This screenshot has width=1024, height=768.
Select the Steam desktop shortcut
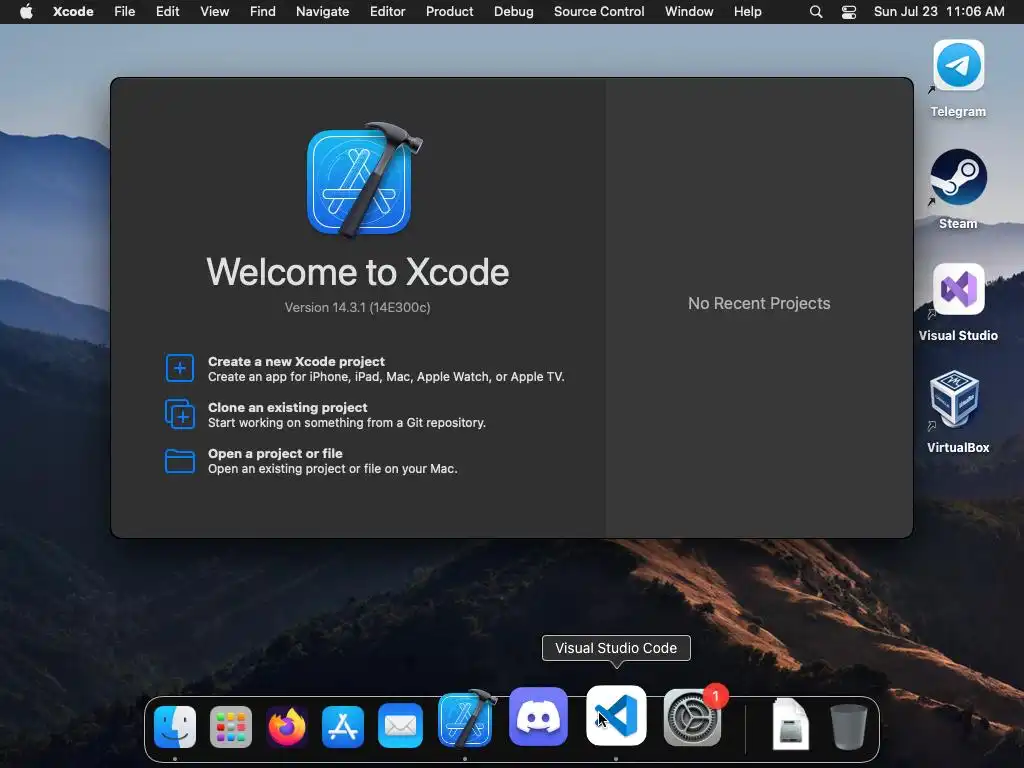click(958, 189)
